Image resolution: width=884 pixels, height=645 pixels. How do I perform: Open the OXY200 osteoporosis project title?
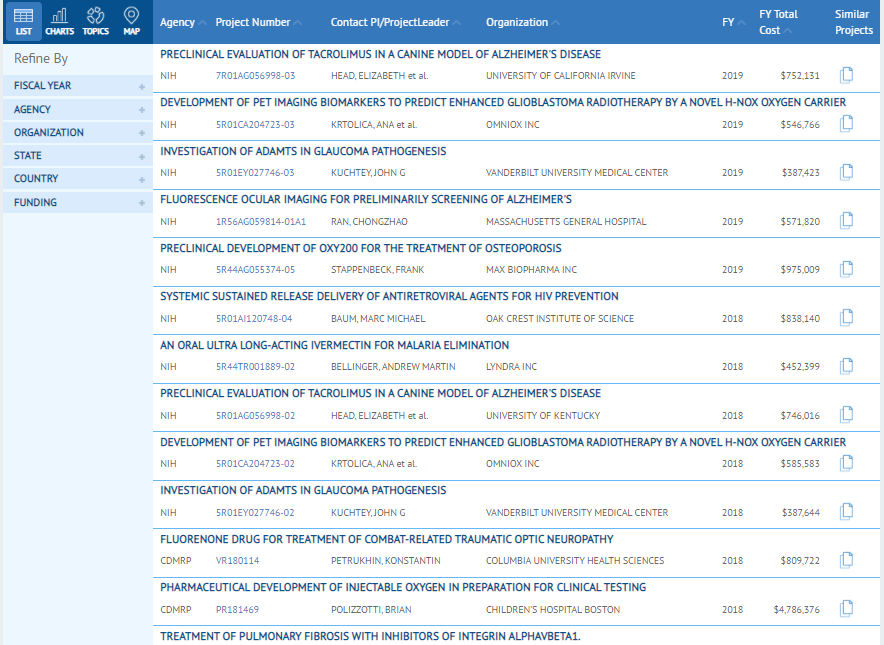click(361, 248)
